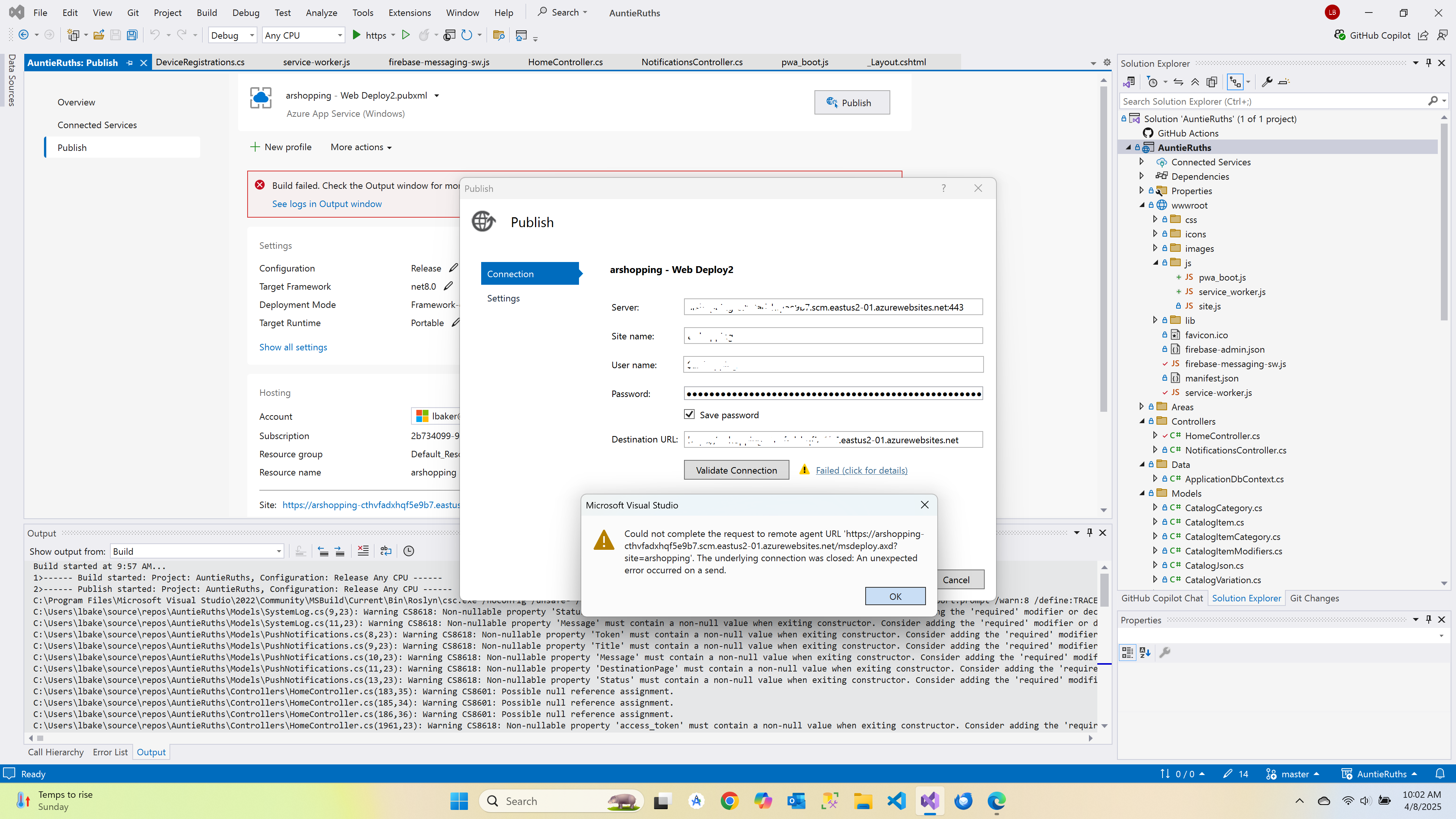1456x819 pixels.
Task: Uncheck the Save password checkbox
Action: (689, 414)
